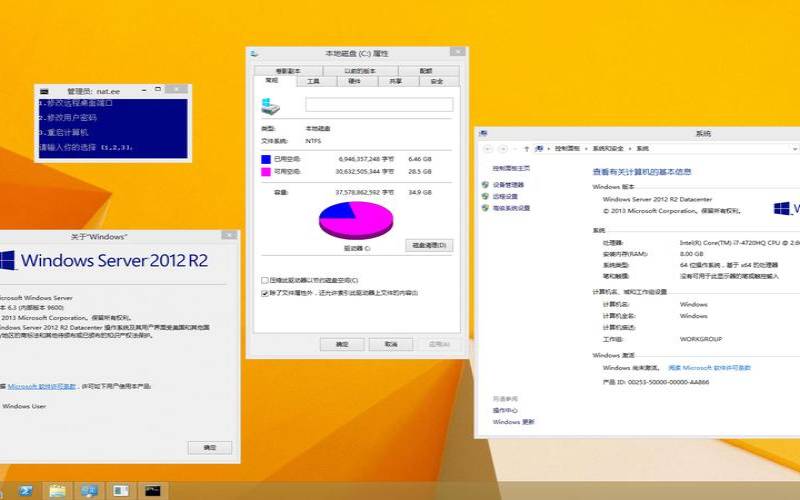Expand the breadcrumb chevron after 系统和安全
The height and width of the screenshot is (500, 800).
pos(631,148)
